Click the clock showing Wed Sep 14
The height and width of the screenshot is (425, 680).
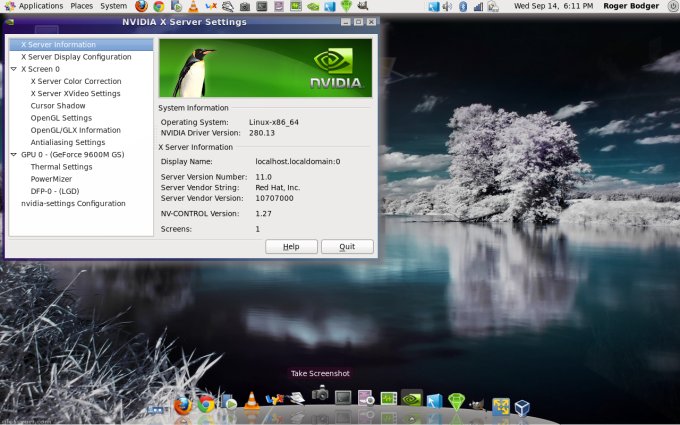(551, 6)
